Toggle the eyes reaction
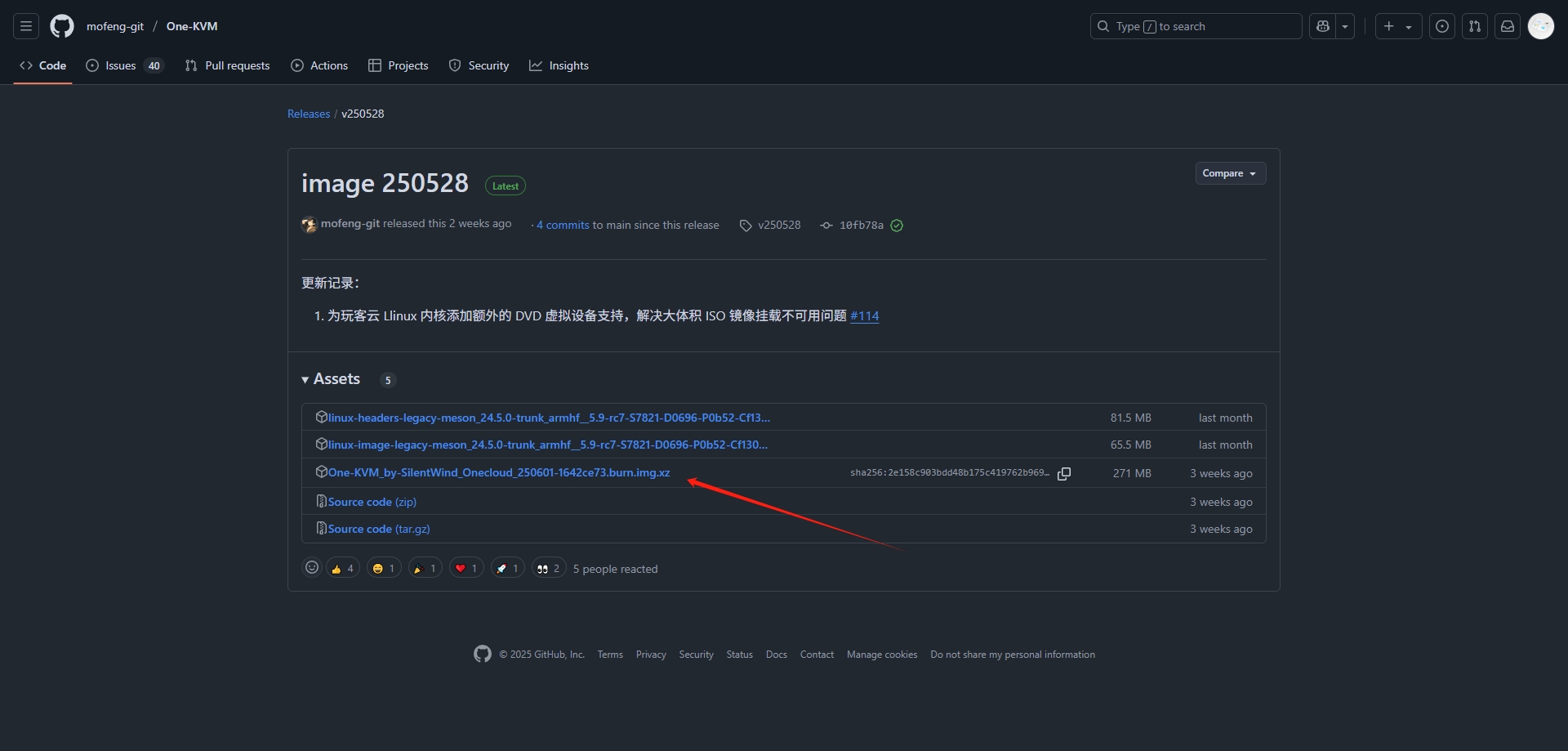This screenshot has height=751, width=1568. (549, 568)
